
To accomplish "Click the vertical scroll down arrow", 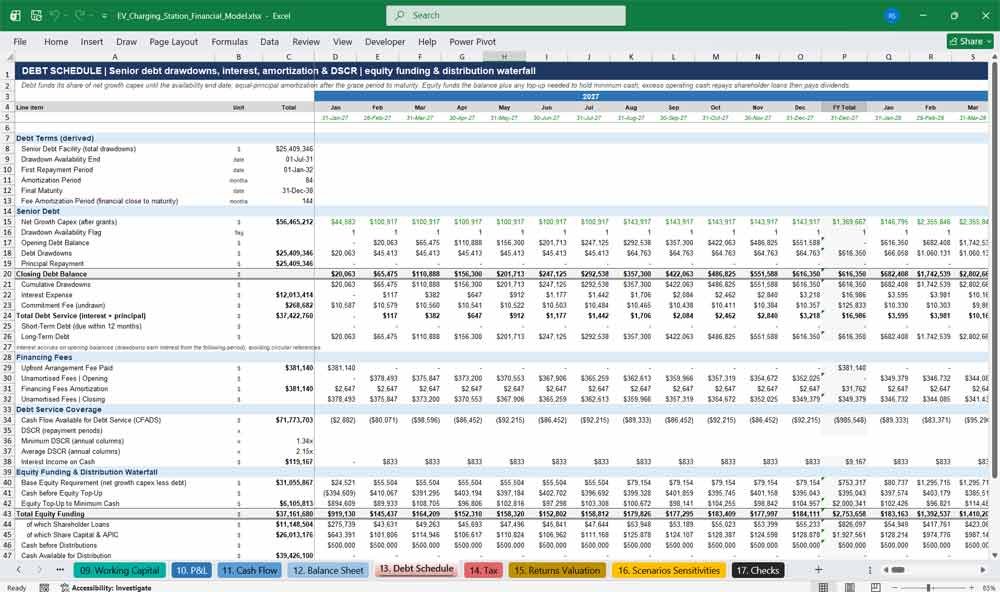I will pos(994,556).
